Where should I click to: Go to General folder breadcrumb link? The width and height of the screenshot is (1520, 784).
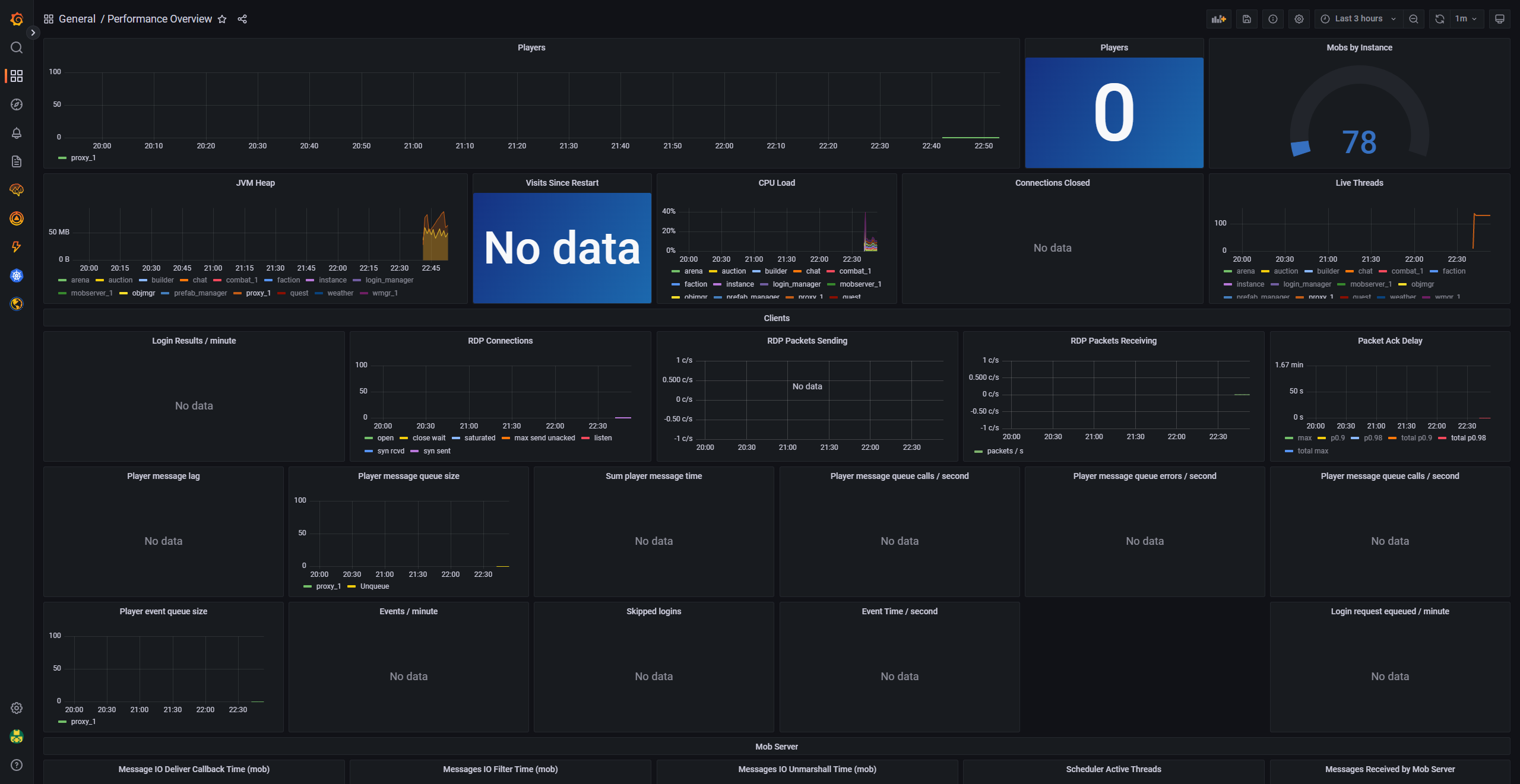[x=77, y=19]
